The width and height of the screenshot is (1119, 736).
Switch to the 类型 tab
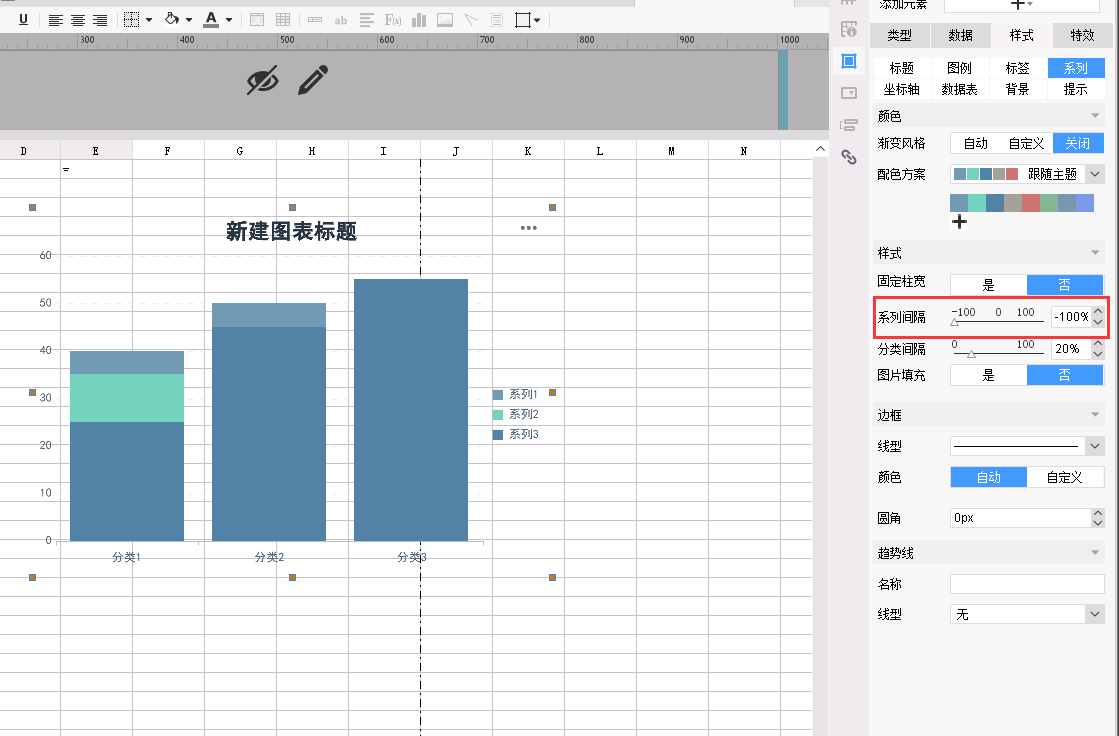click(900, 35)
